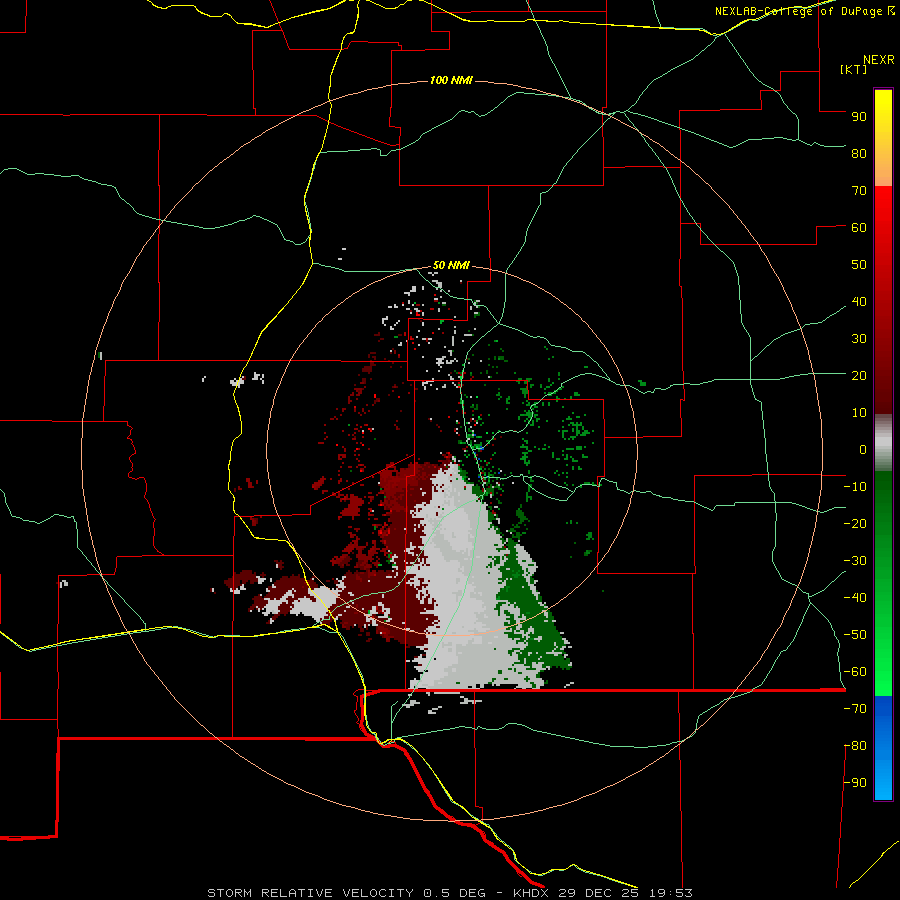Click the -80 knot label on scale
Viewport: 900px width, 900px height.
click(855, 746)
